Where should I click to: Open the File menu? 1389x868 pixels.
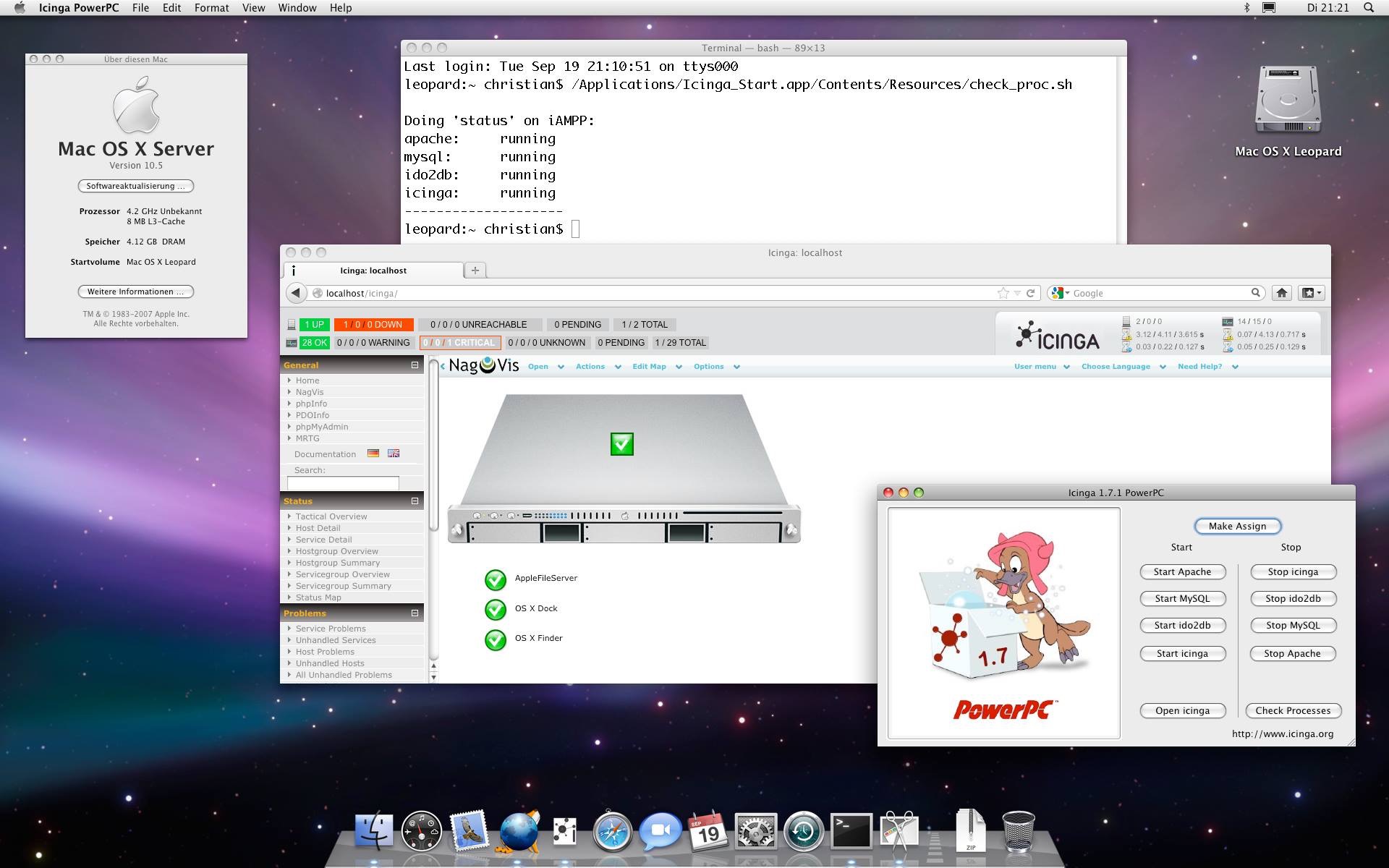click(140, 7)
